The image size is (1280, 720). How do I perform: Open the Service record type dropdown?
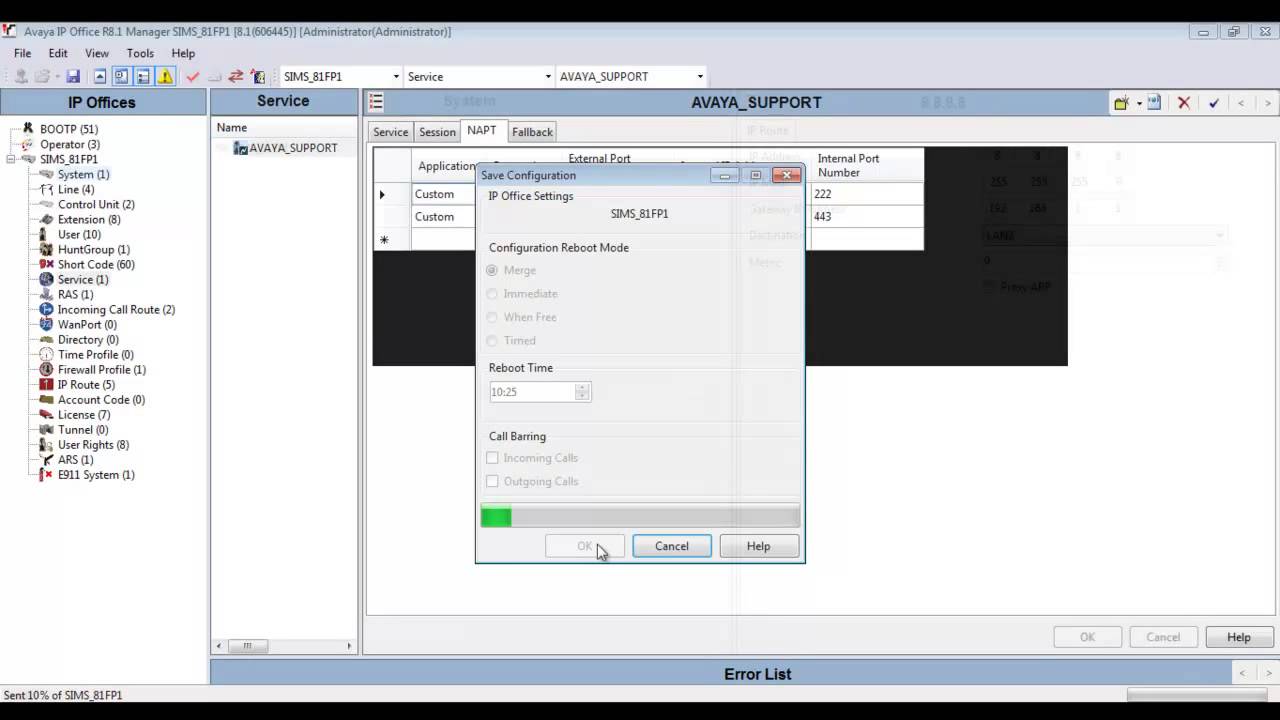548,76
